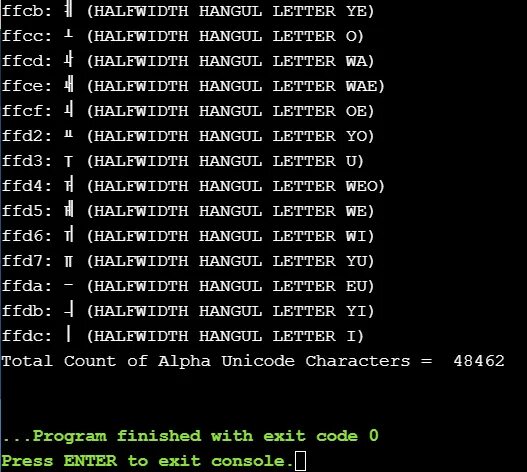Click the ffdc vertical bar glyph for letter I
The height and width of the screenshot is (472, 527).
pos(69,335)
